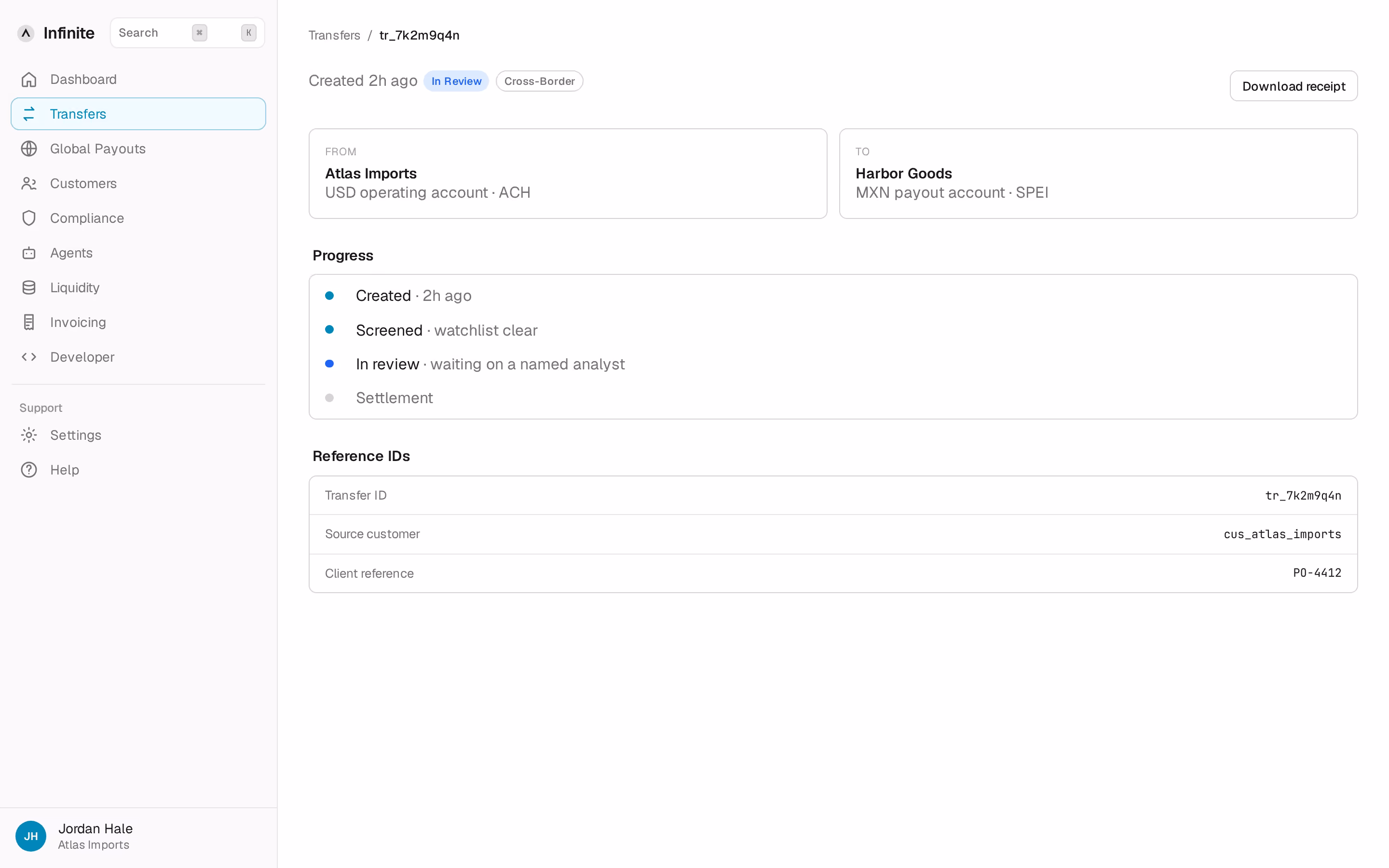Click the Cross-Border tag
Viewport: 1389px width, 868px height.
point(540,81)
